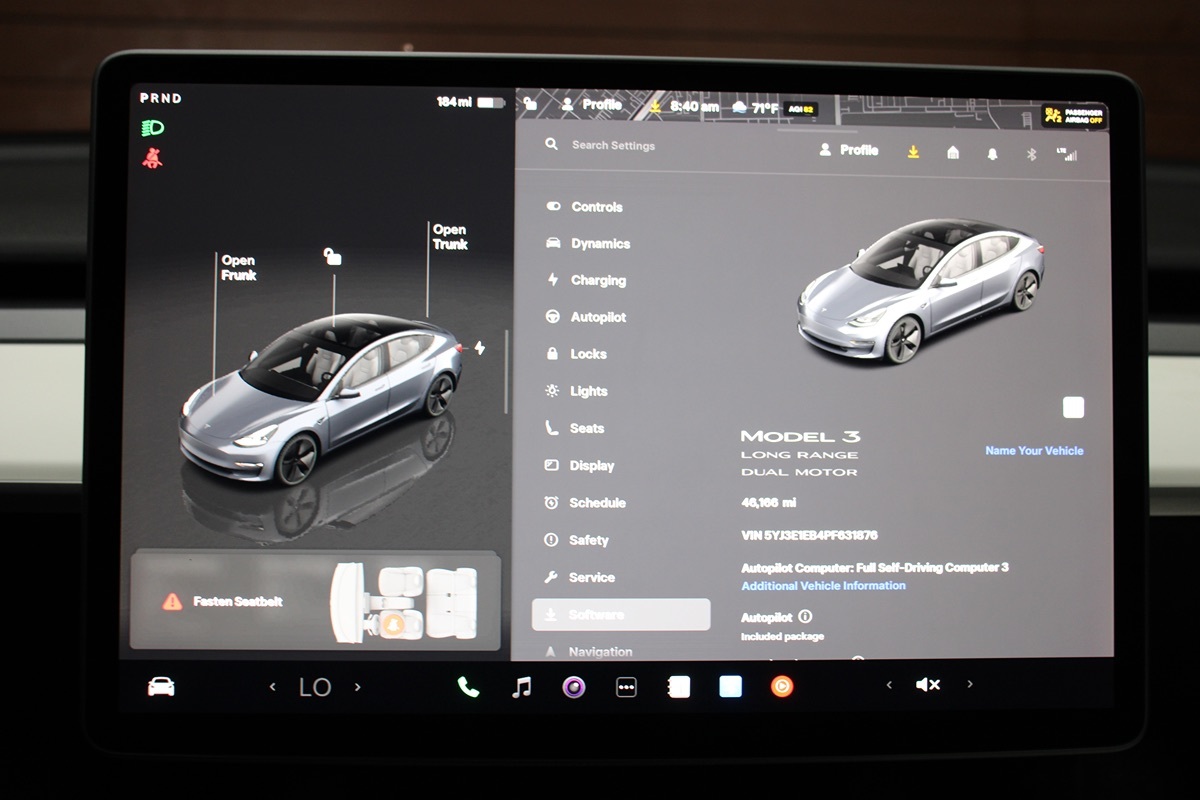The image size is (1200, 800).
Task: Open the Bluetooth settings icon
Action: 1031,153
